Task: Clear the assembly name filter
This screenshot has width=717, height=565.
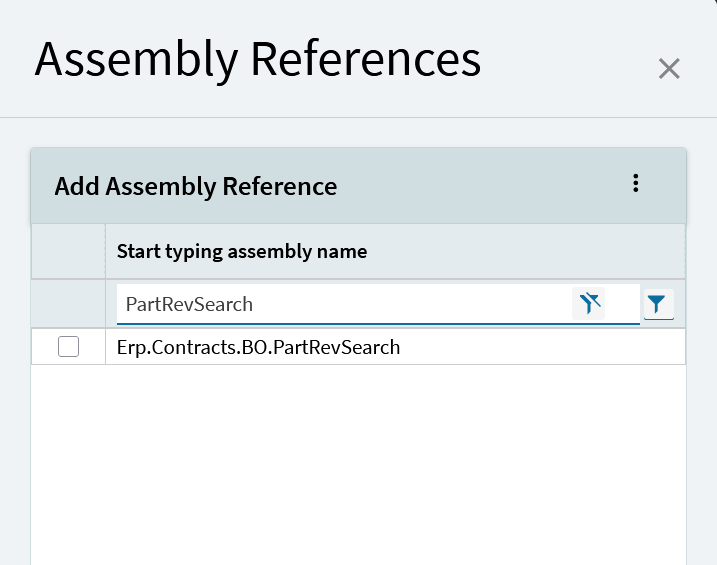Action: pyautogui.click(x=589, y=304)
